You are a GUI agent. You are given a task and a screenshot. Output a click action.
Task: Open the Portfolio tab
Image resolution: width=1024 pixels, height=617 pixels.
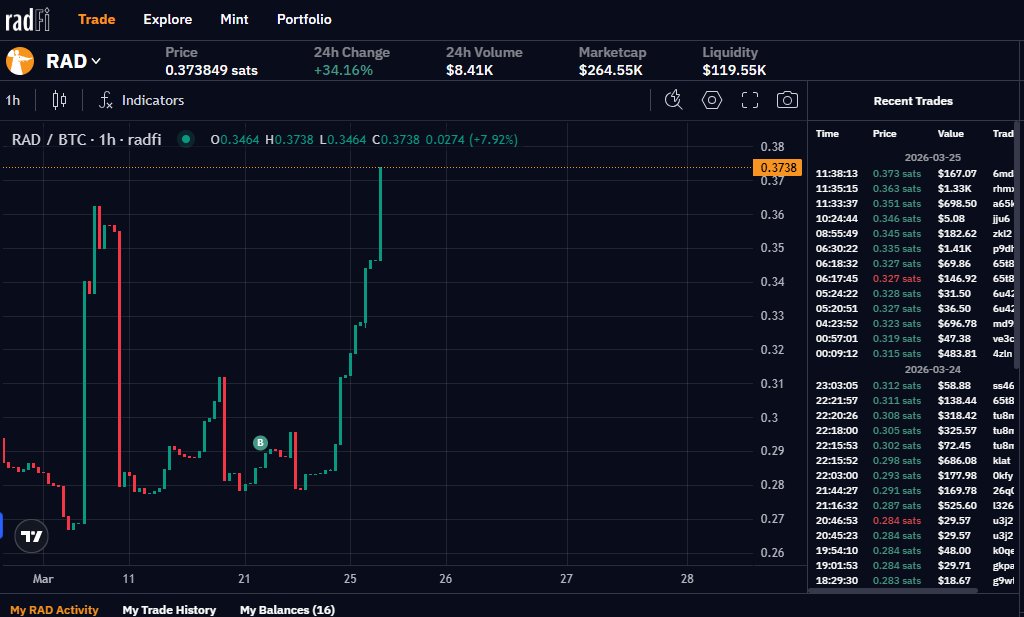pos(304,20)
